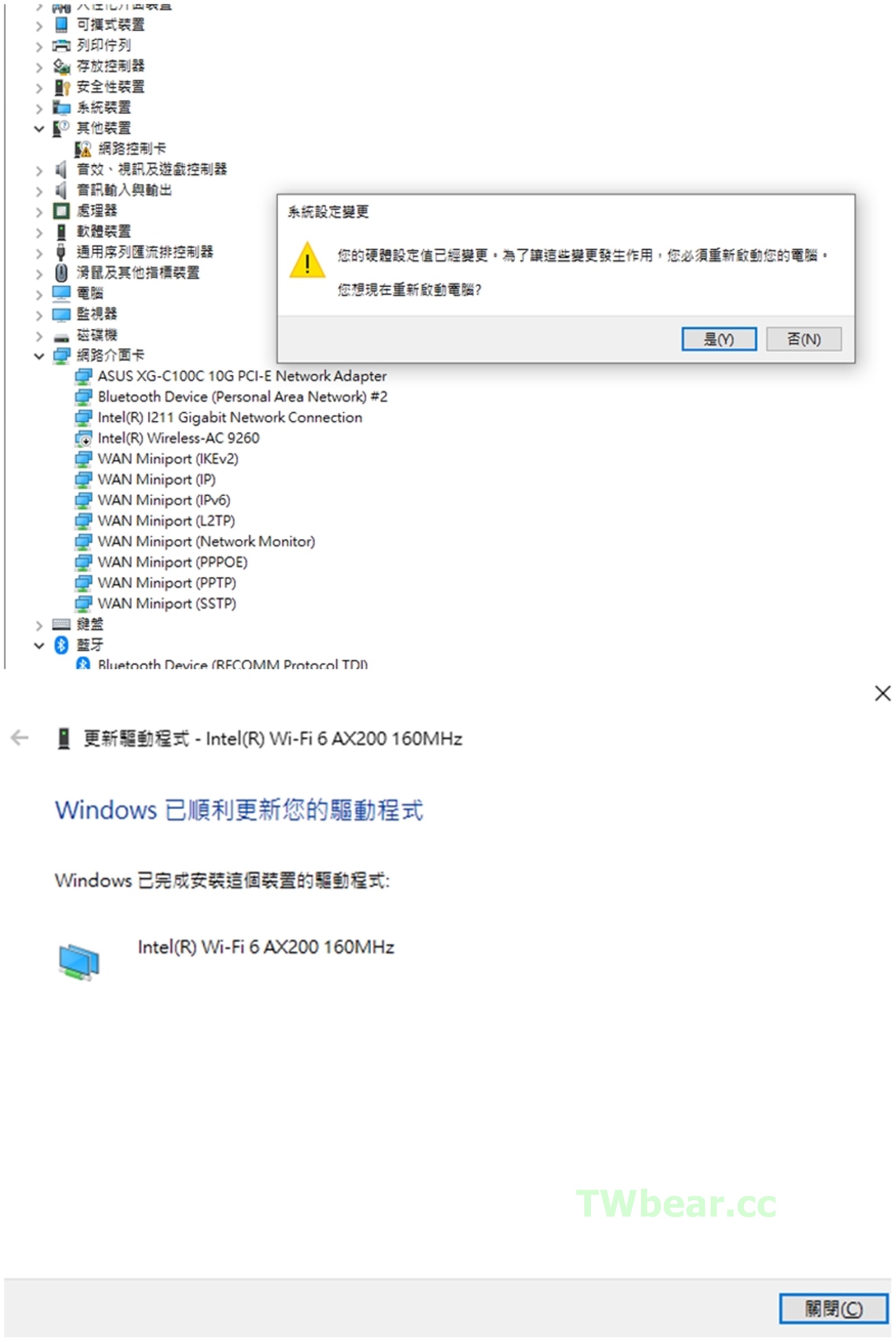Image resolution: width=896 pixels, height=1342 pixels.
Task: Select the Intel(R) Wireless-AC 9260 adapter icon
Action: [83, 439]
